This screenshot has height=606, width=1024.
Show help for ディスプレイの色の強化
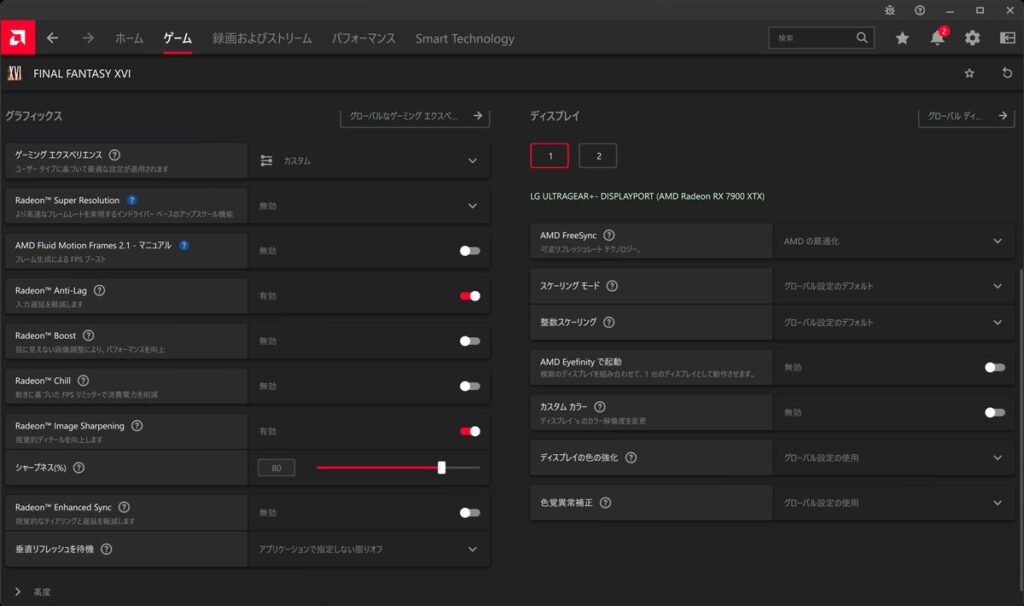click(x=631, y=458)
